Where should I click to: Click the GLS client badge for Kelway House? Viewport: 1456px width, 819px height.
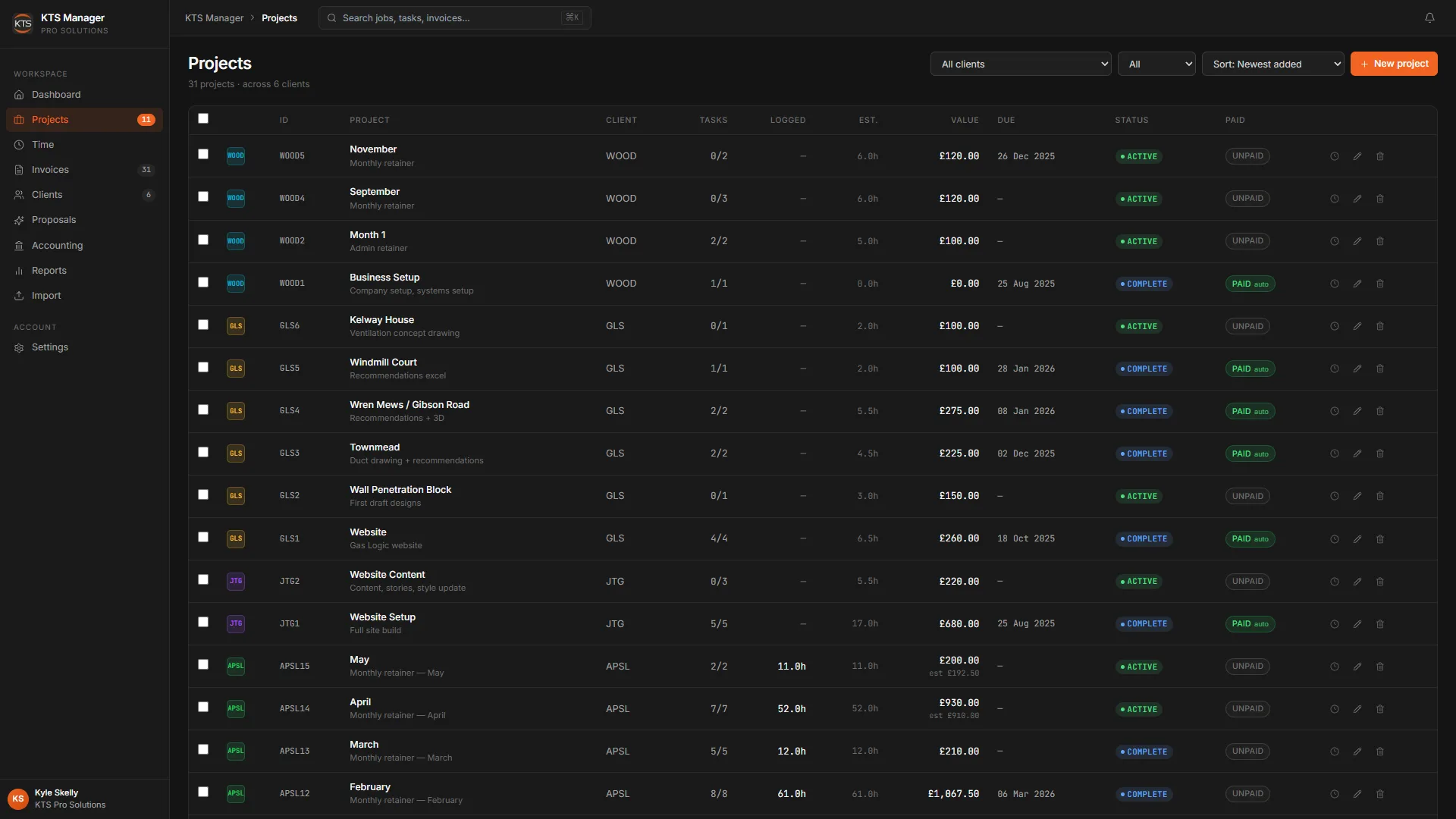tap(236, 326)
